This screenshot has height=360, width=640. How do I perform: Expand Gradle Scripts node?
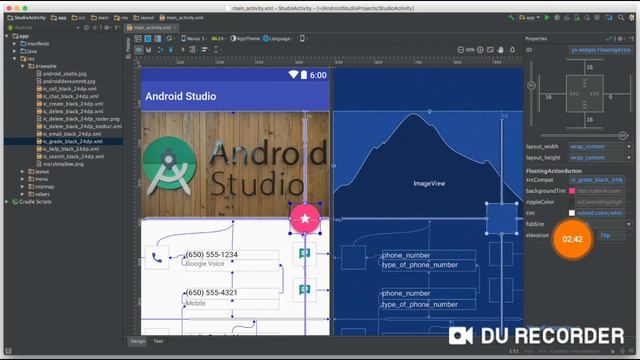point(7,202)
